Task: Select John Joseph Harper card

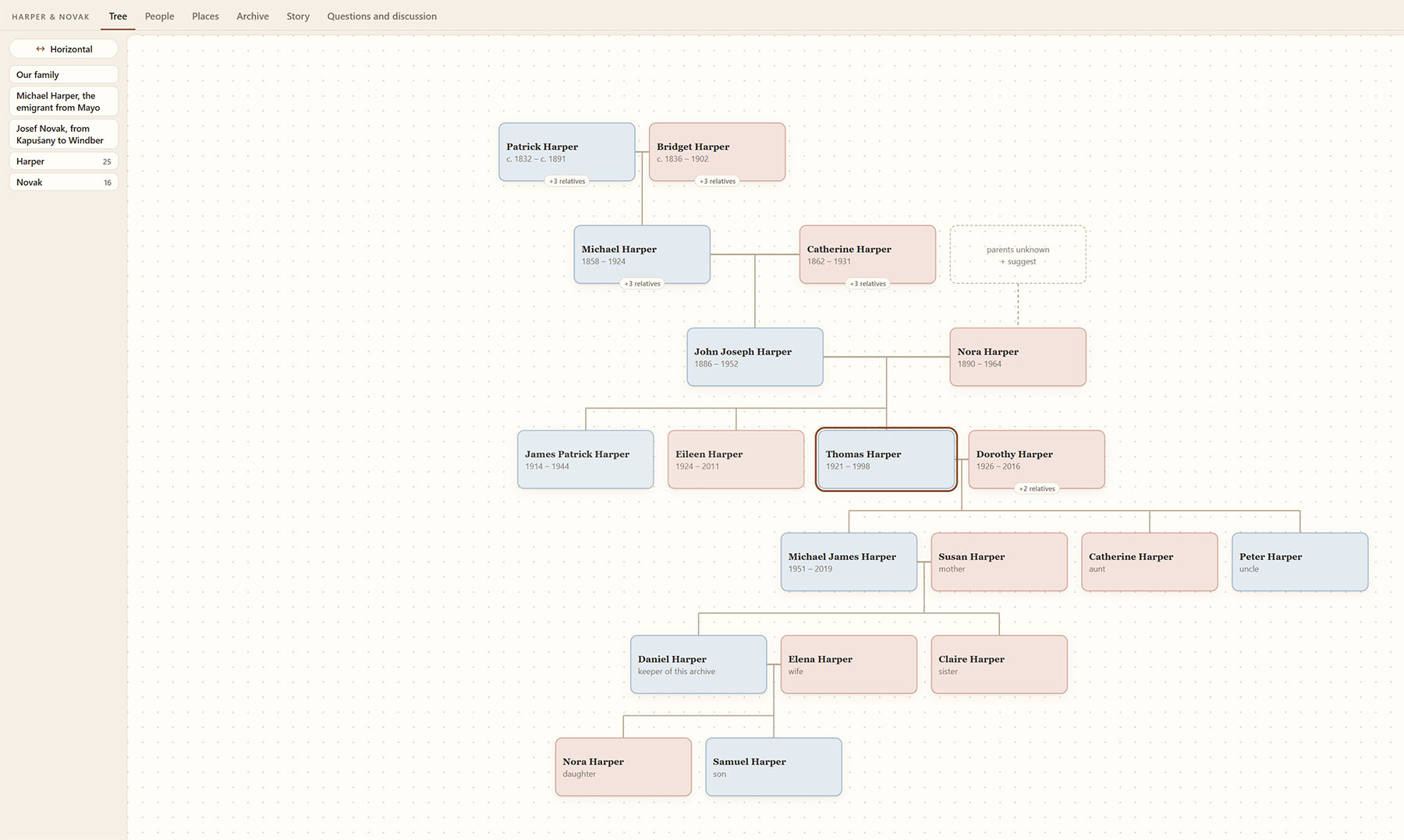Action: pos(755,357)
